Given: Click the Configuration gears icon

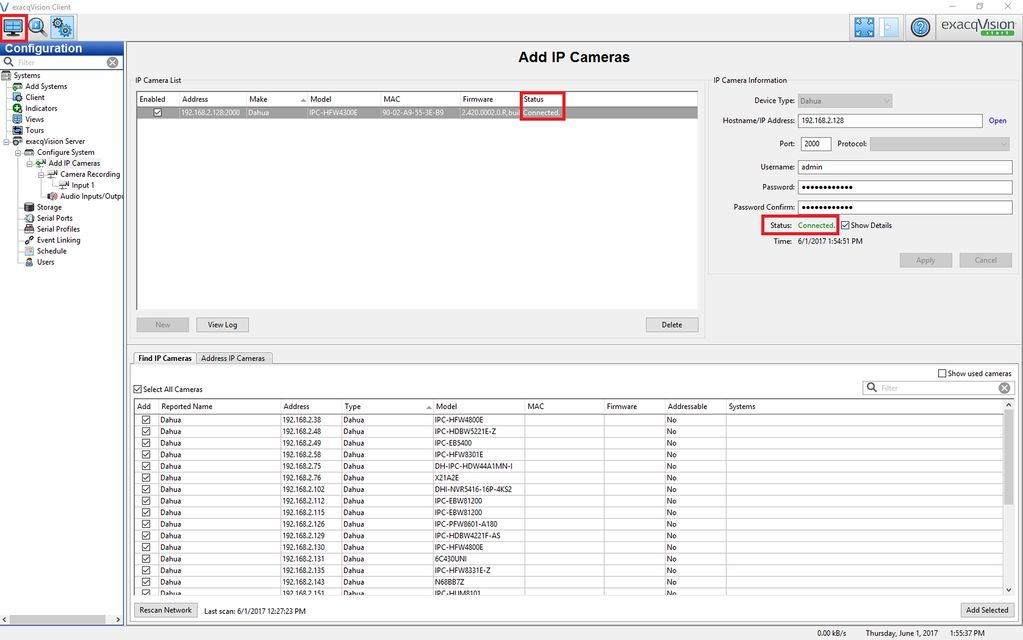Looking at the screenshot, I should pyautogui.click(x=62, y=27).
